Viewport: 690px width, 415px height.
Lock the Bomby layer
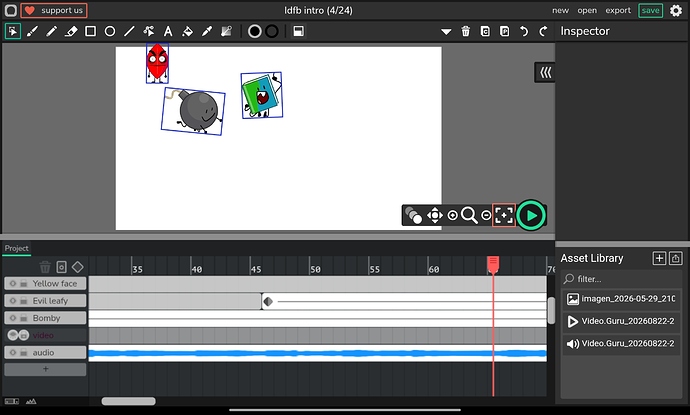click(x=24, y=318)
